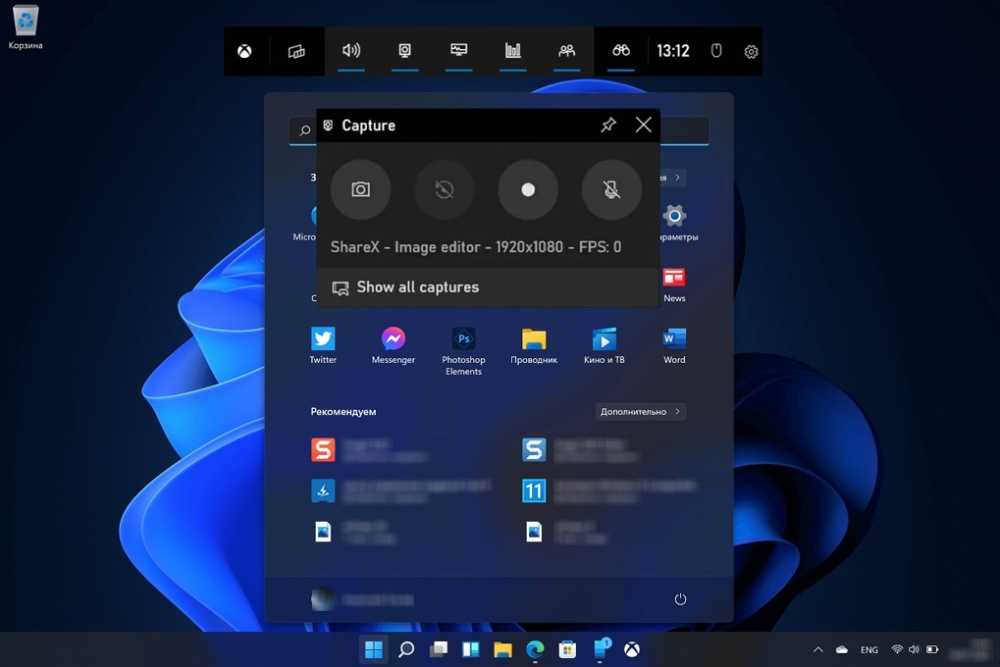
Task: Toggle the Capture widget in Game Bar
Action: 405,51
